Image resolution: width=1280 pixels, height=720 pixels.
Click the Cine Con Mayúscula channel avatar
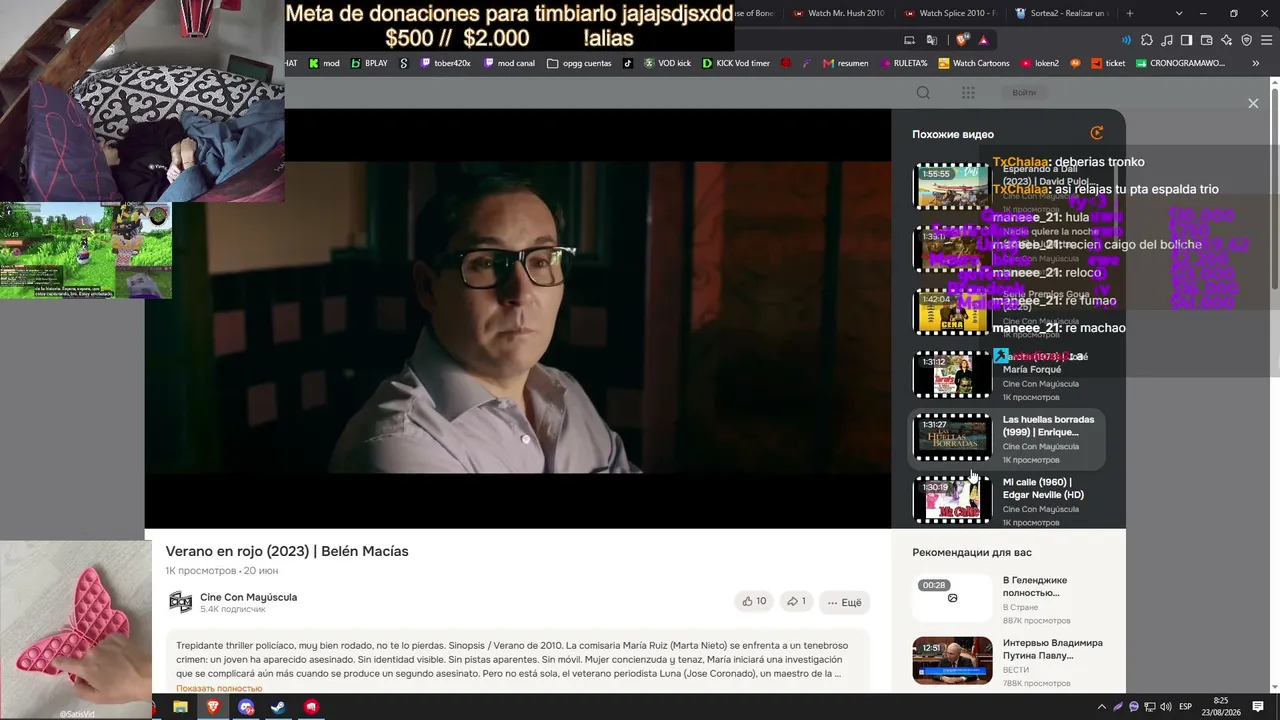(180, 601)
